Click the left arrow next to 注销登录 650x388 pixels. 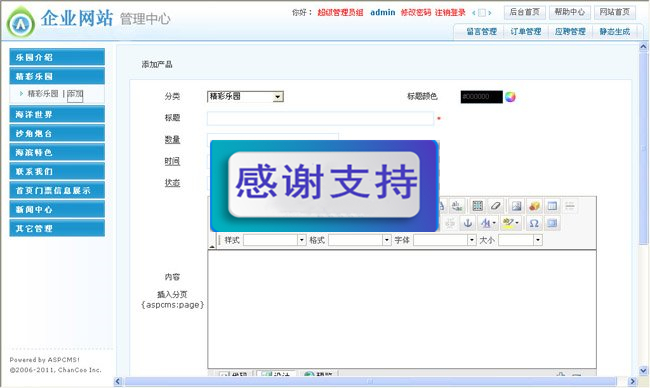474,13
